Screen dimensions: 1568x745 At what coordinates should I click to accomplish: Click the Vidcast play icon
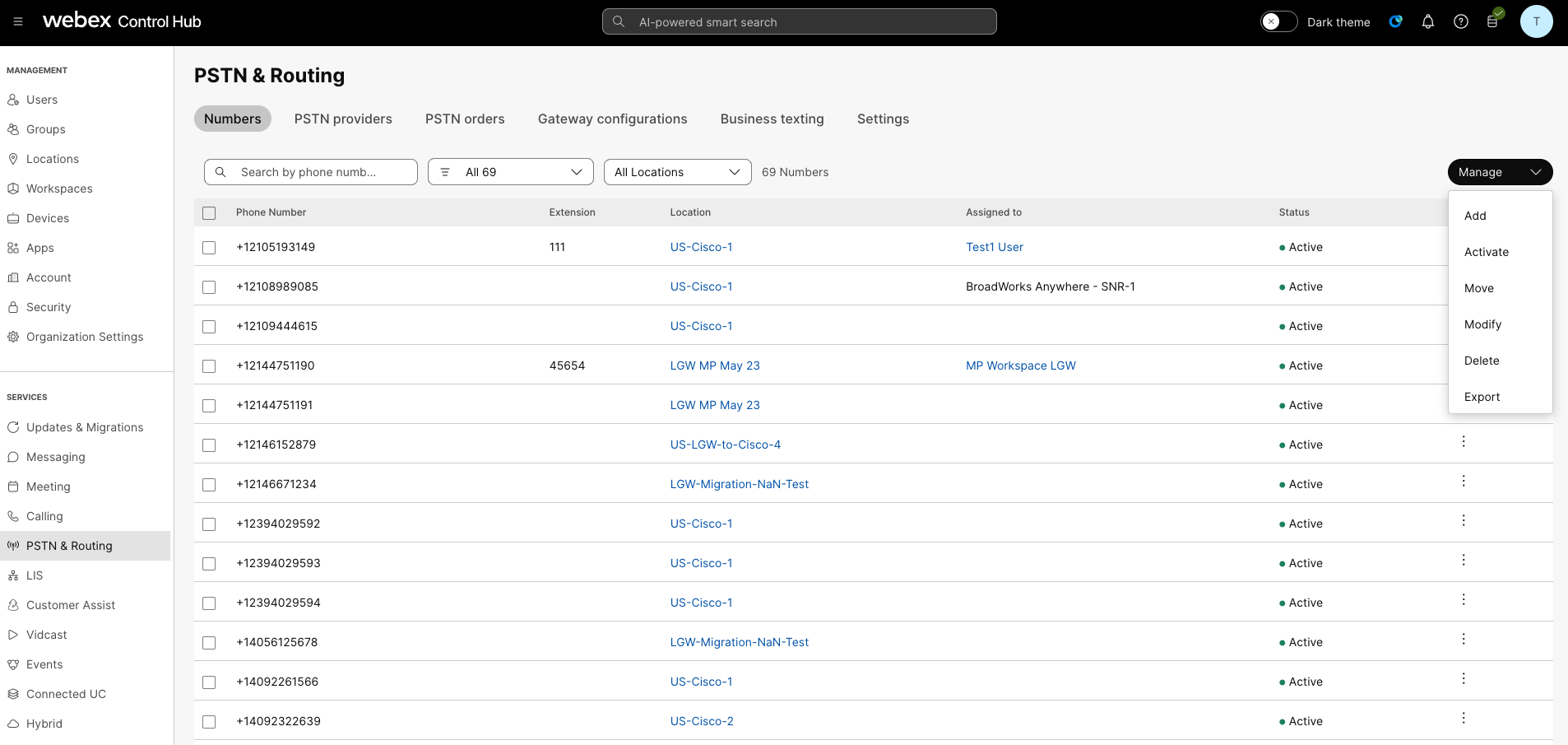tap(13, 635)
